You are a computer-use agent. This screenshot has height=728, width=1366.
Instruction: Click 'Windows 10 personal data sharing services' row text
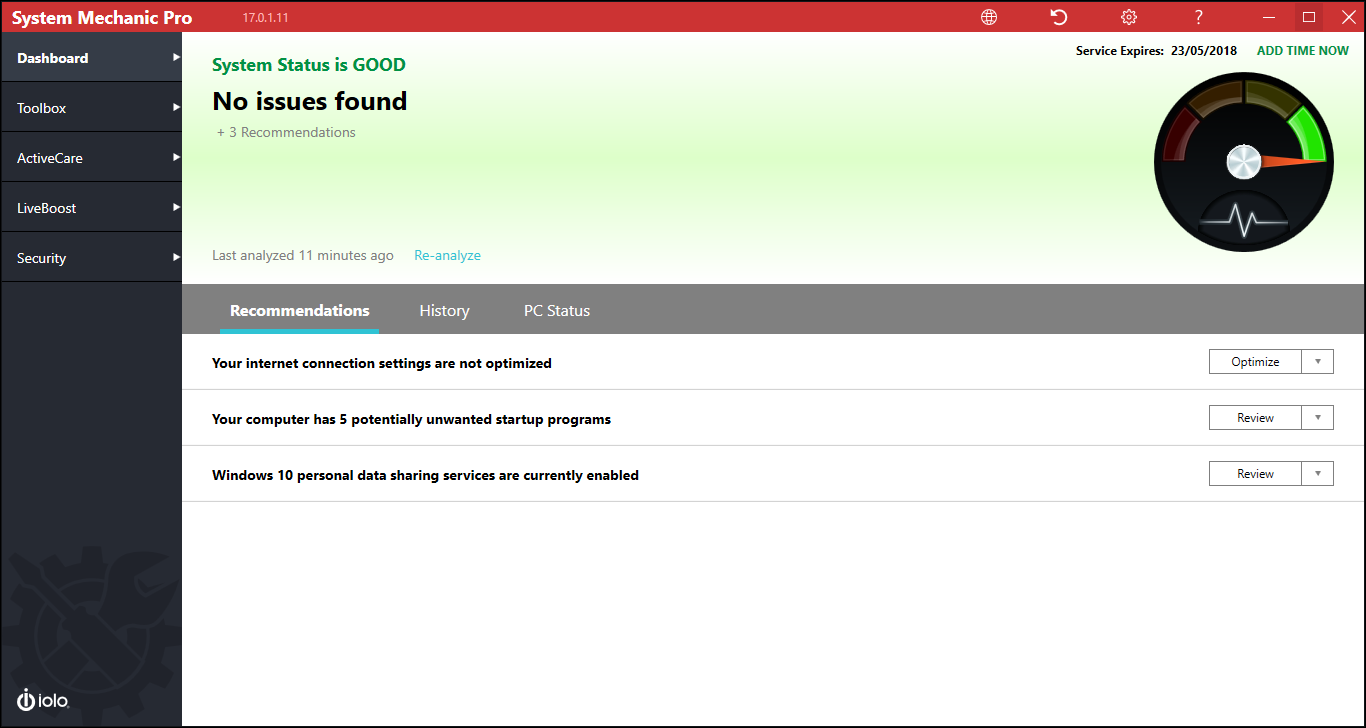click(x=425, y=475)
